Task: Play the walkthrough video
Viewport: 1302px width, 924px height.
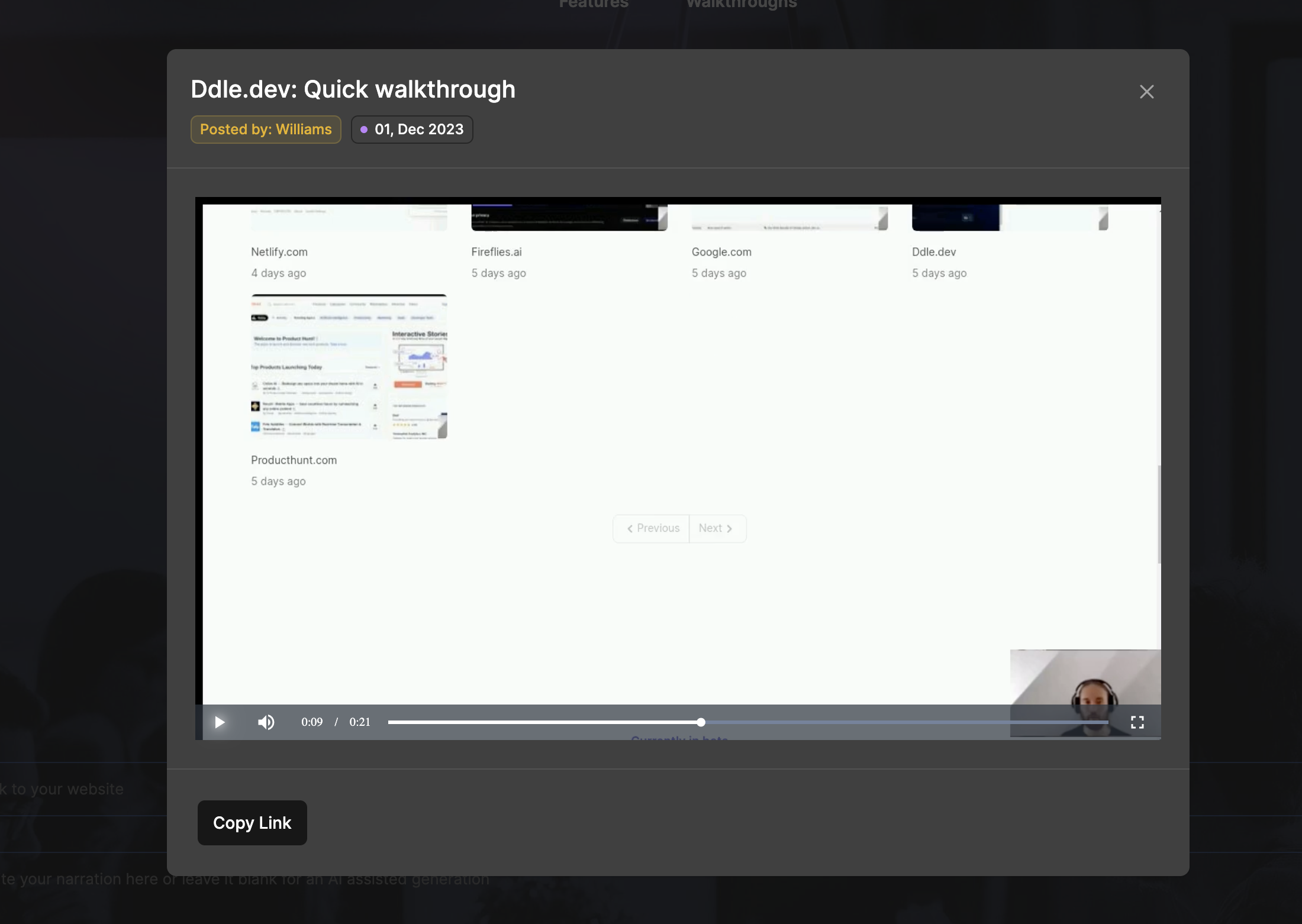Action: coord(220,722)
